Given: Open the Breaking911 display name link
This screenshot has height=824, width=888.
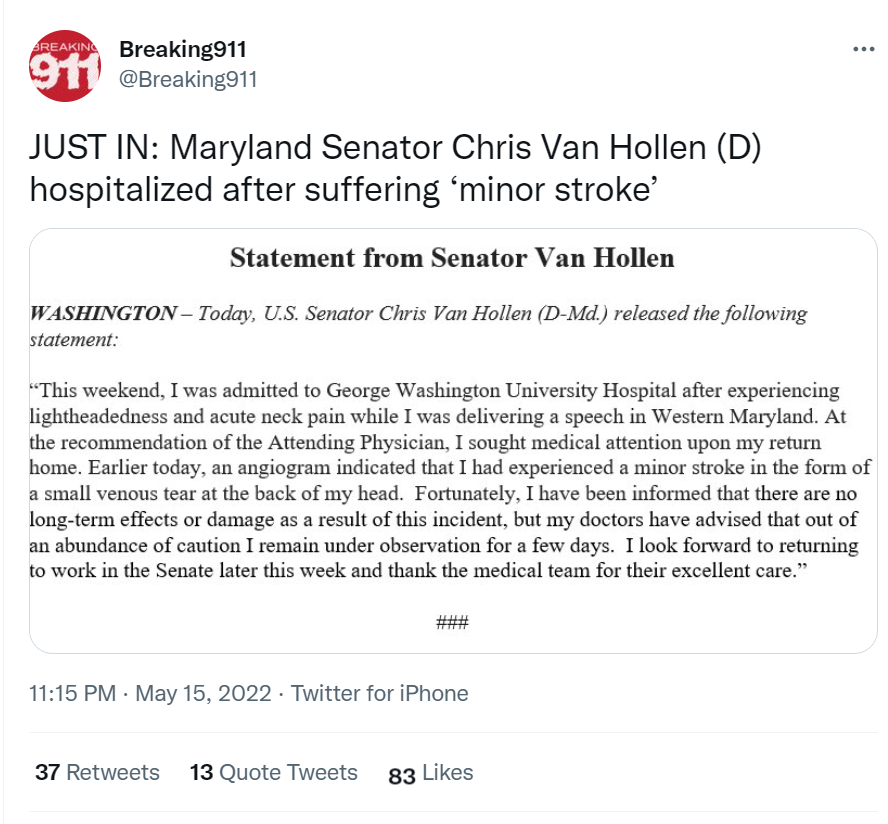Looking at the screenshot, I should coord(183,50).
